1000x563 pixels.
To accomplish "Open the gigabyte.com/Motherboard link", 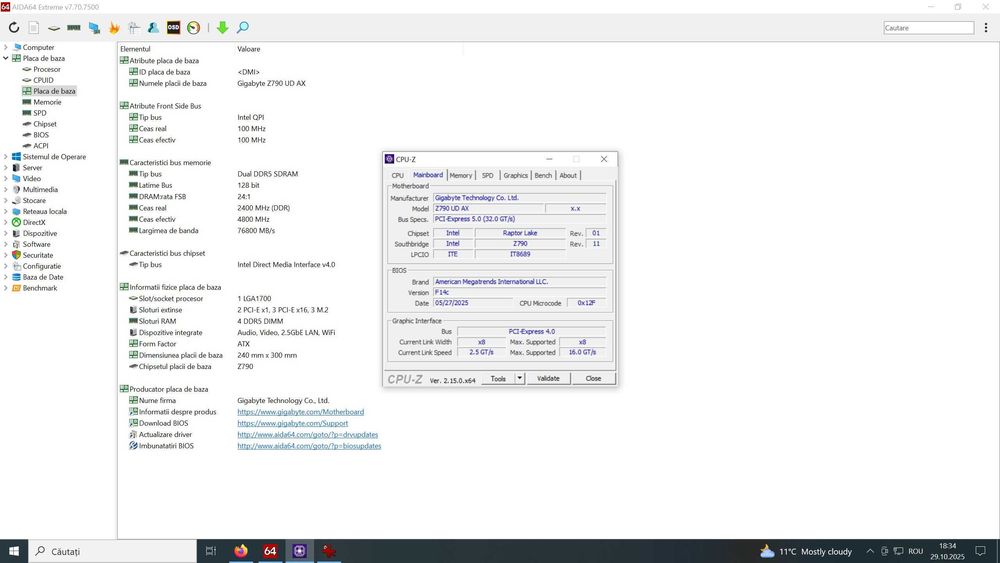I will click(300, 412).
